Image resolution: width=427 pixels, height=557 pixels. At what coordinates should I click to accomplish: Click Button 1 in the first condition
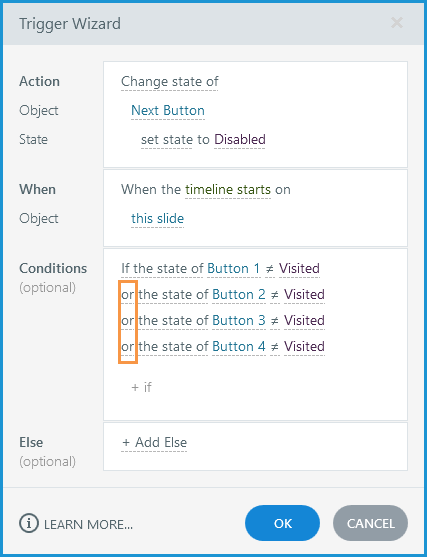pos(233,269)
